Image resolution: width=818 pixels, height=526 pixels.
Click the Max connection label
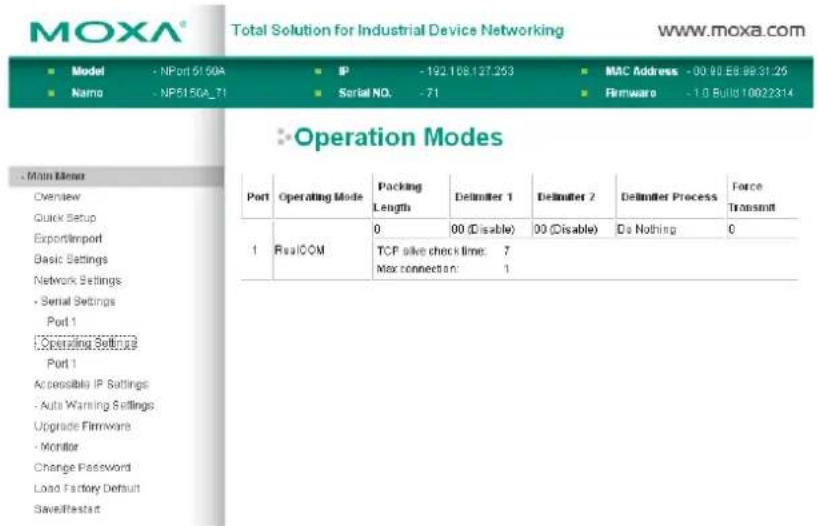[x=417, y=269]
